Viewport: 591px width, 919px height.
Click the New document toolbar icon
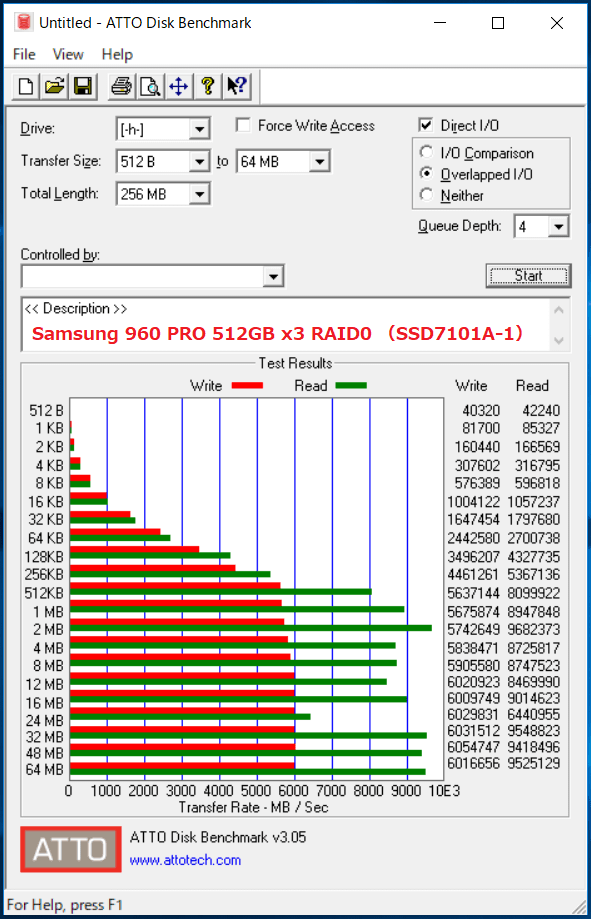pos(26,87)
